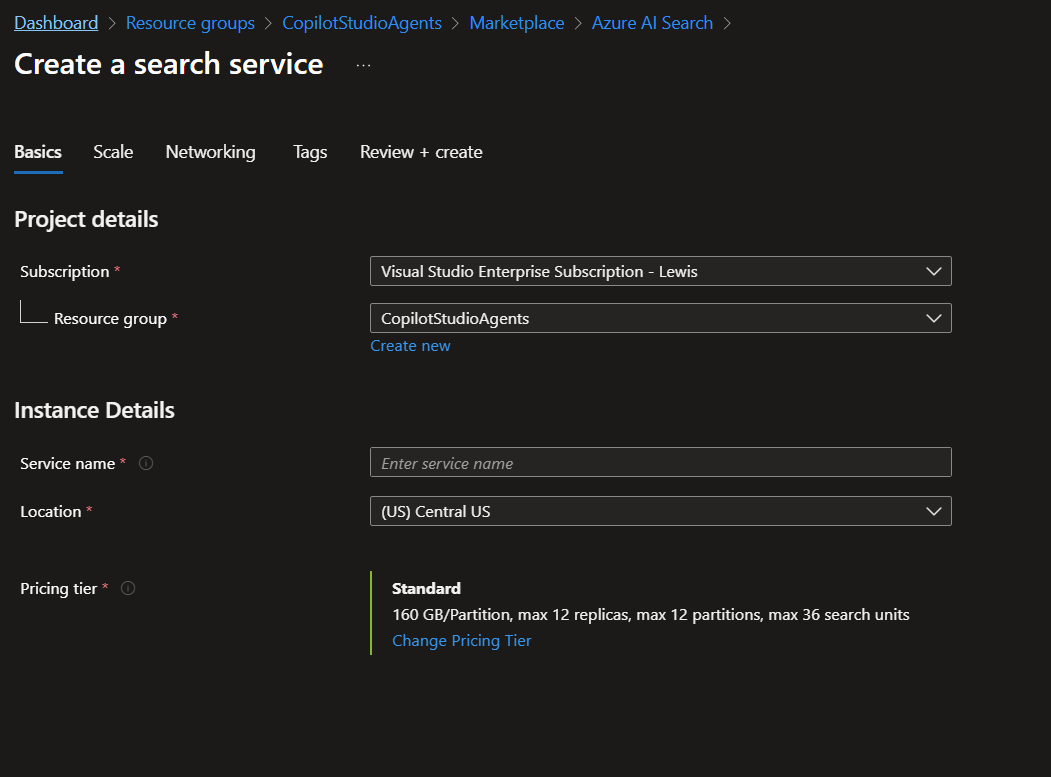This screenshot has height=777, width=1051.
Task: Click the Dashboard breadcrumb link
Action: pos(55,22)
